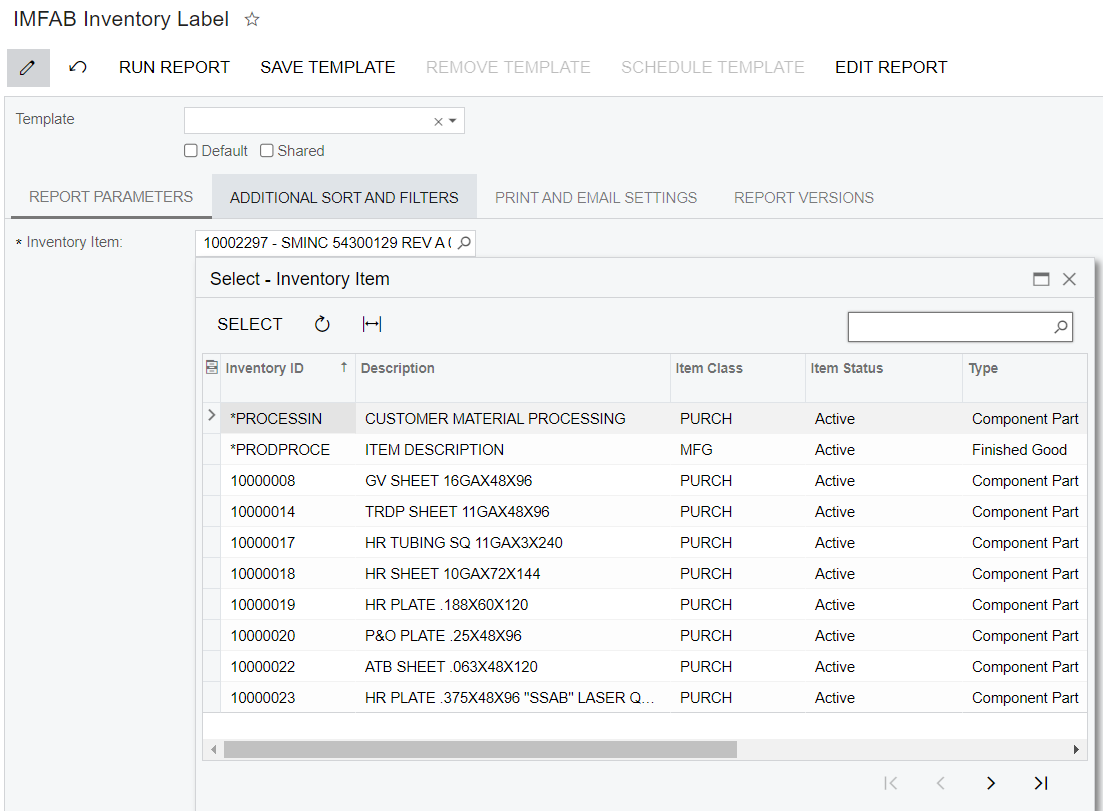Click HR PLATE .188X60X120 description

(446, 604)
